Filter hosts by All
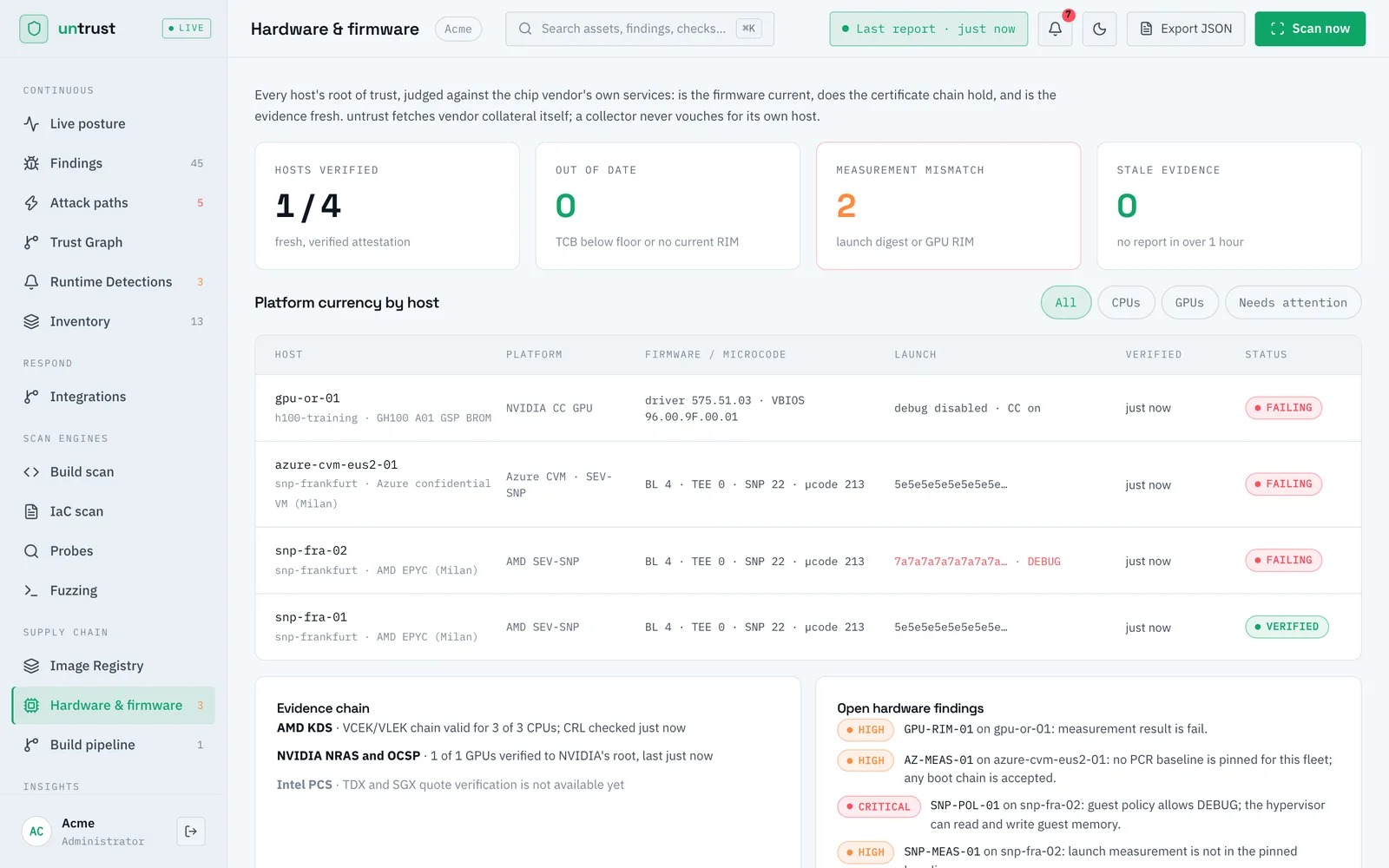 (1066, 303)
